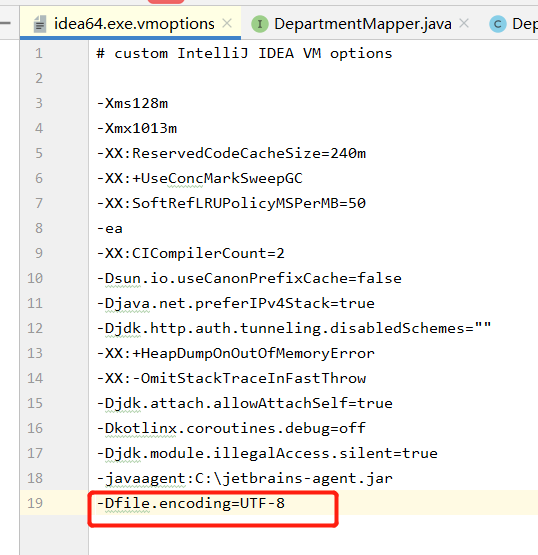Click the -Dkotlinx.coroutines.debug=off line
538x555 pixels.
click(231, 428)
